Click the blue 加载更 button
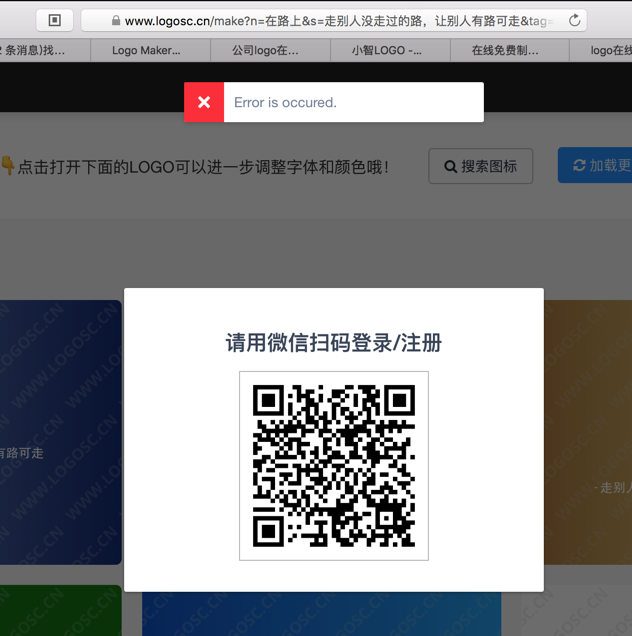The image size is (632, 636). 595,165
